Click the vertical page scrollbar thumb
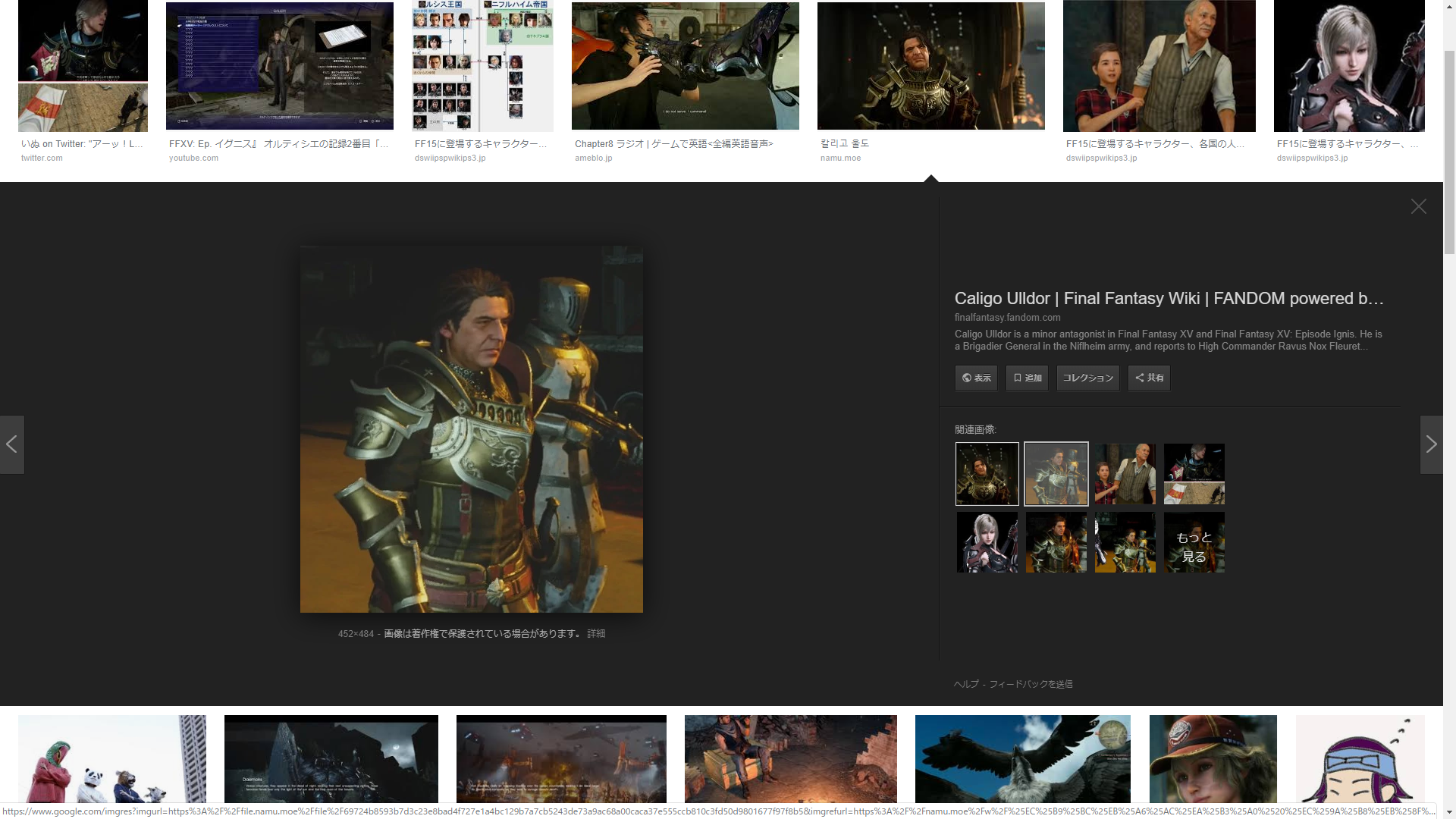The width and height of the screenshot is (1456, 819). 1449,152
